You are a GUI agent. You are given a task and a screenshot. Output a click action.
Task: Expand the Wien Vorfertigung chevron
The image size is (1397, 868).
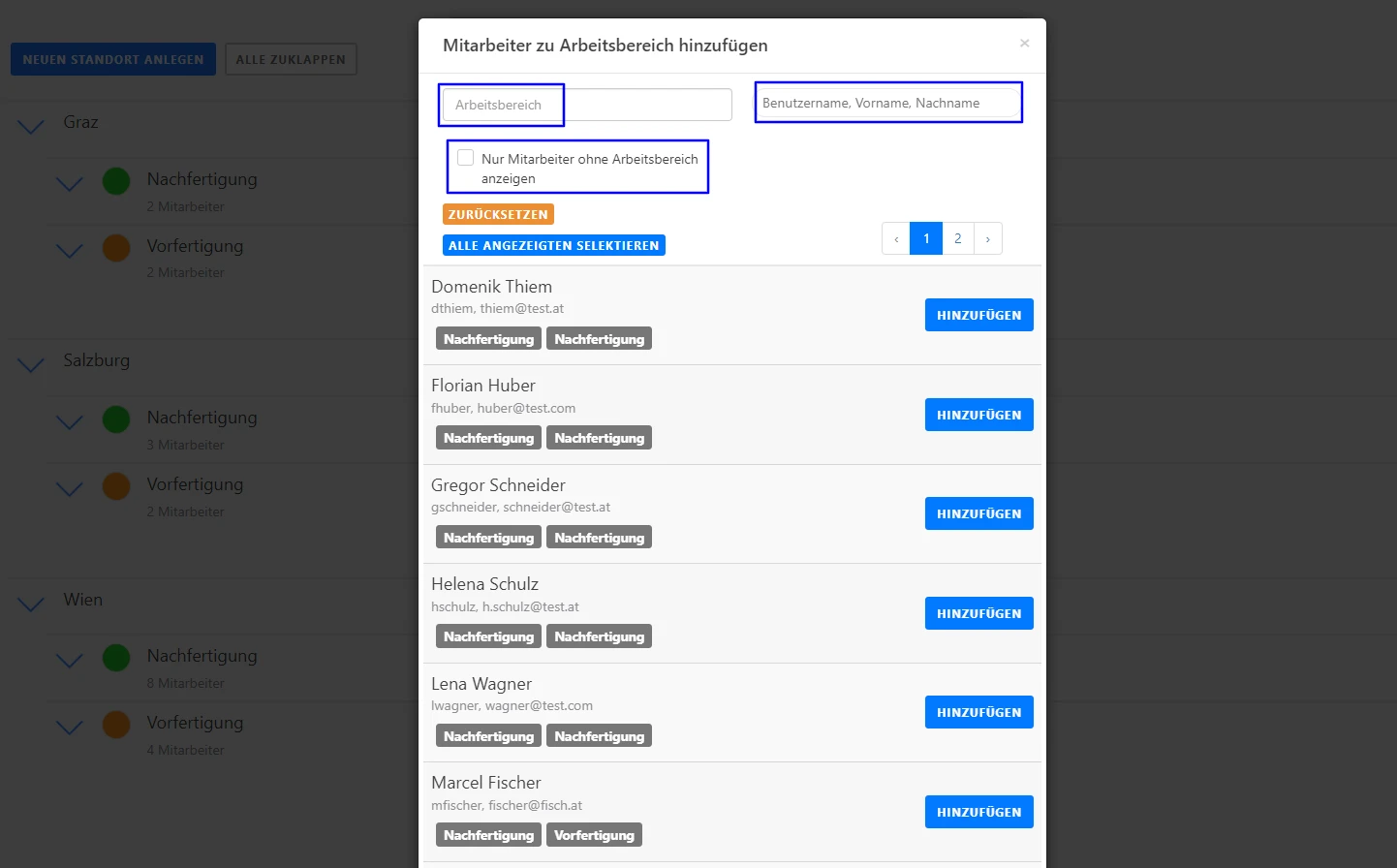click(70, 727)
